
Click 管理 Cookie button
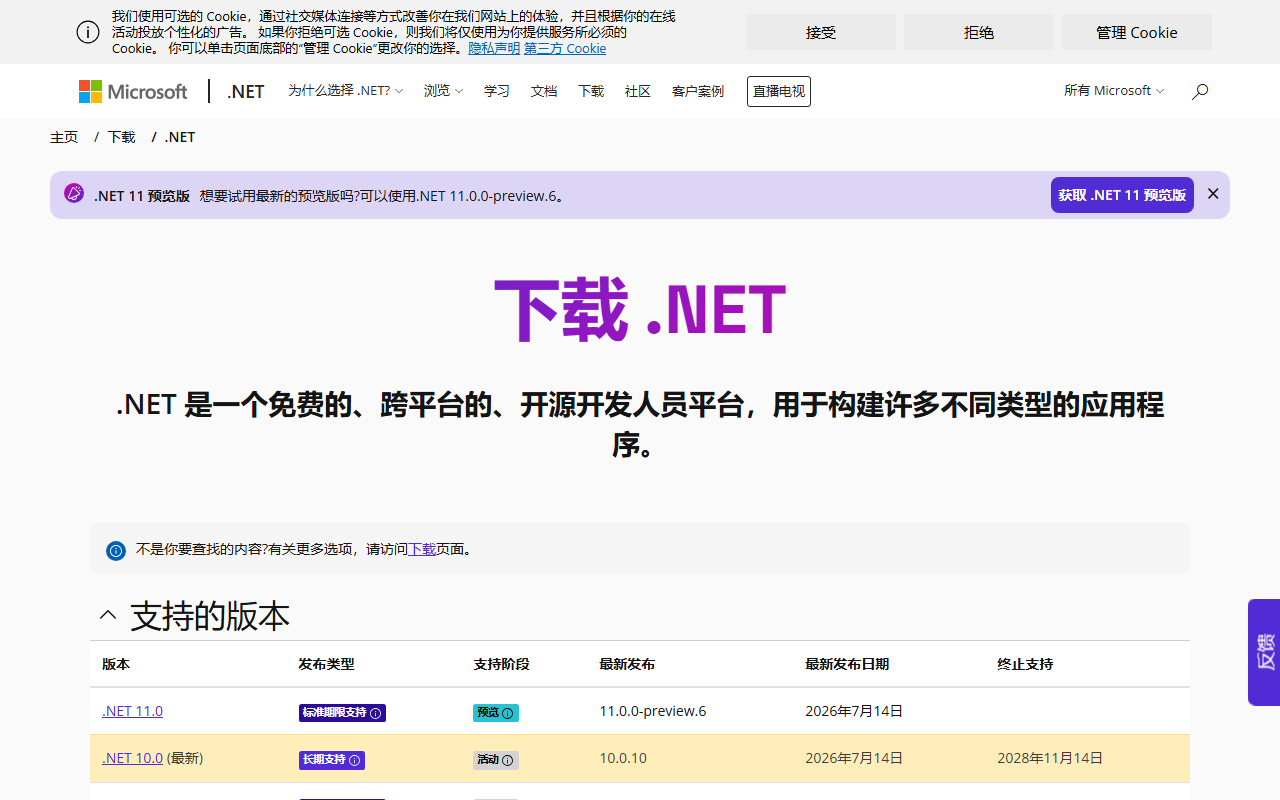[1137, 32]
